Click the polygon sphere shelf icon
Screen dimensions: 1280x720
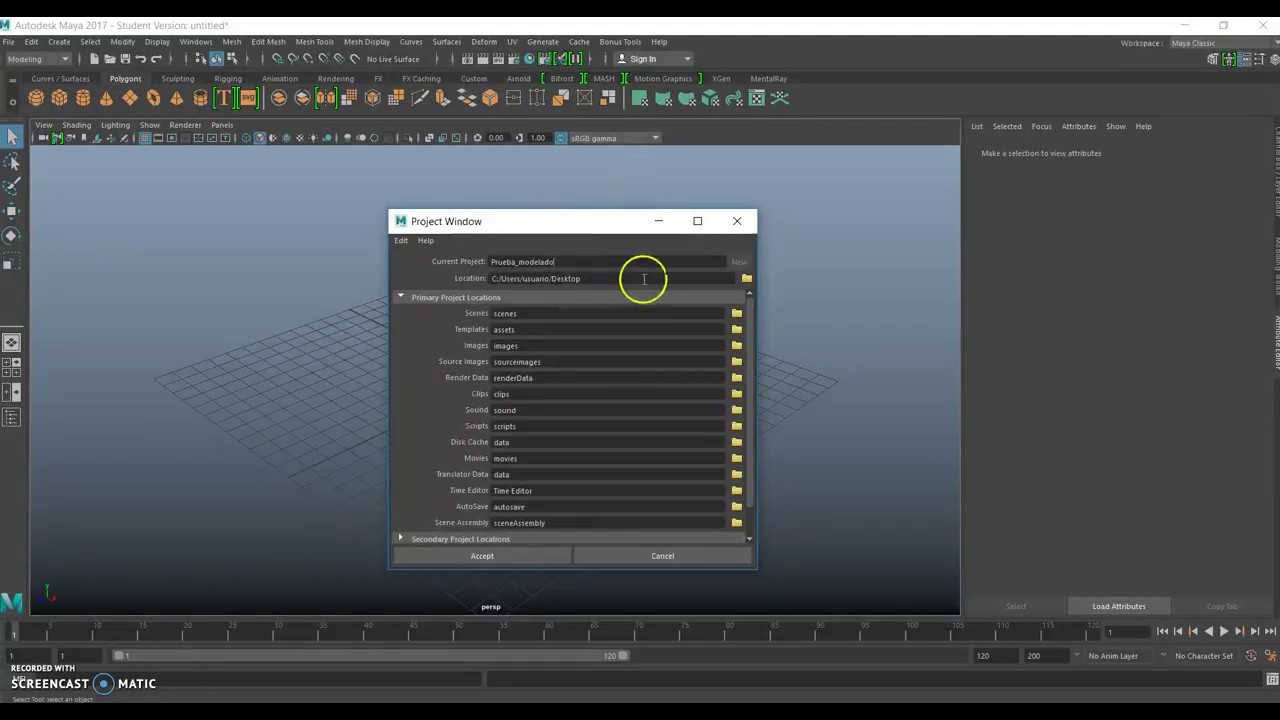point(36,98)
